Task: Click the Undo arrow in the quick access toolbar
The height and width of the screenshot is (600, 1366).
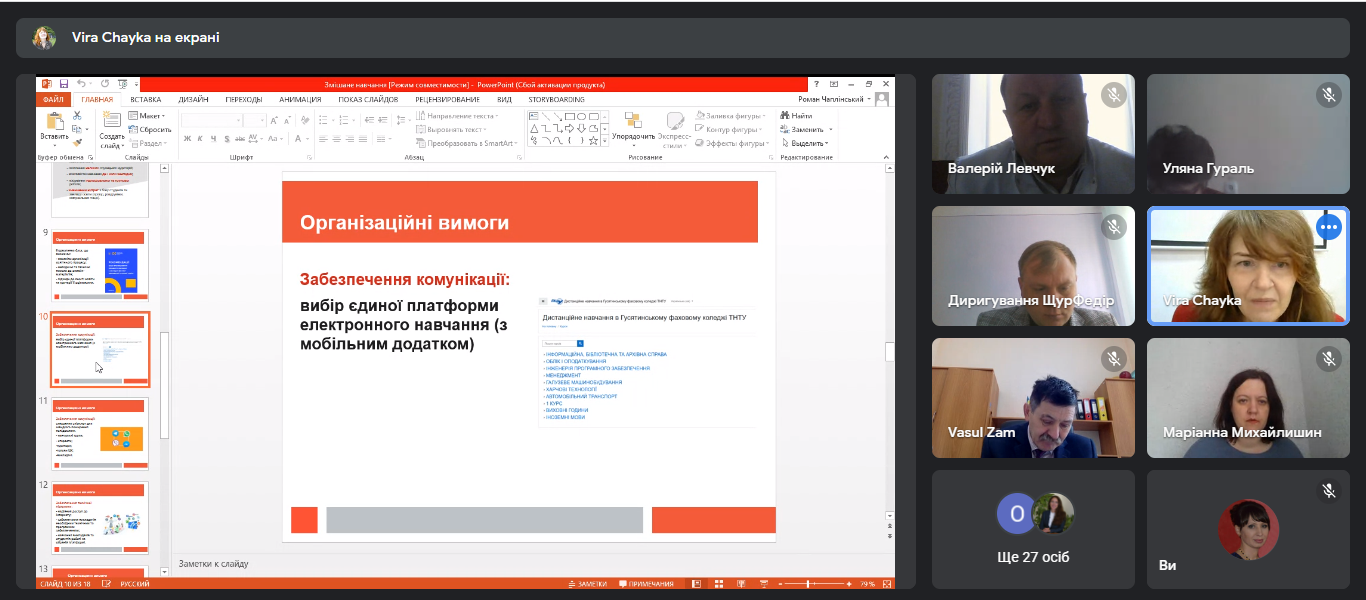Action: click(x=81, y=83)
